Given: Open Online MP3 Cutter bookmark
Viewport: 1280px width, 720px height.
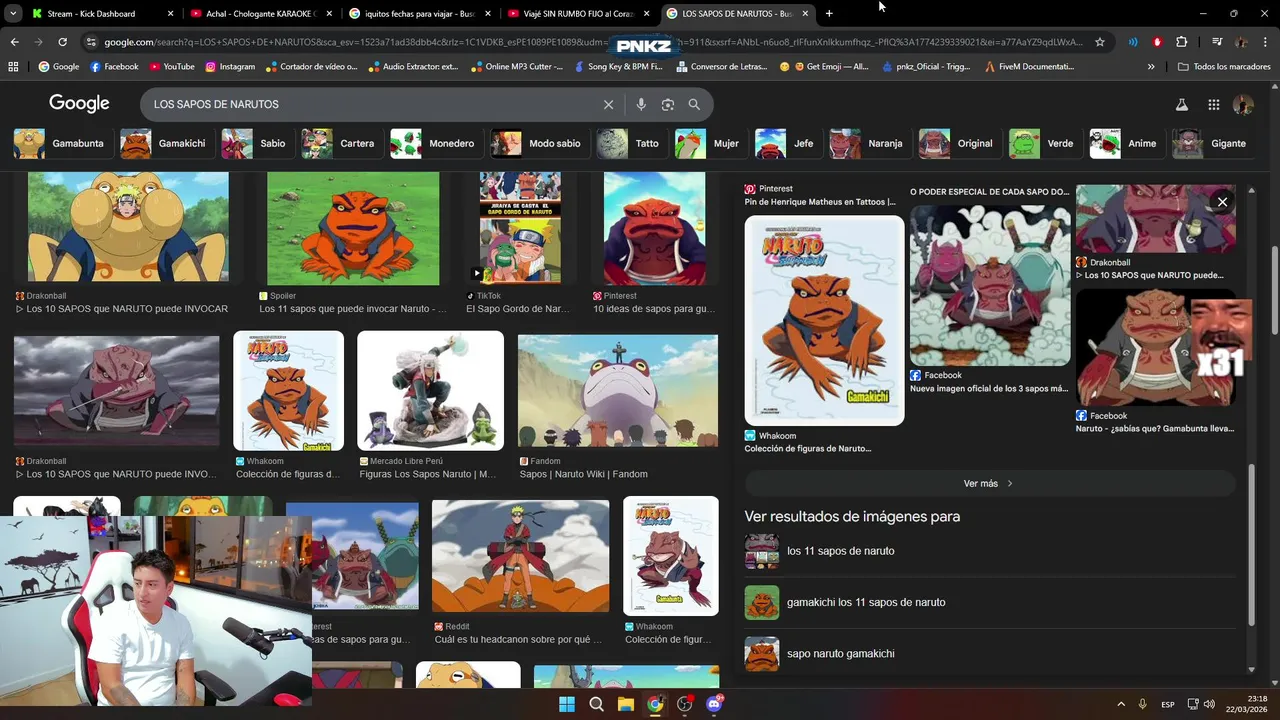Looking at the screenshot, I should [x=516, y=66].
